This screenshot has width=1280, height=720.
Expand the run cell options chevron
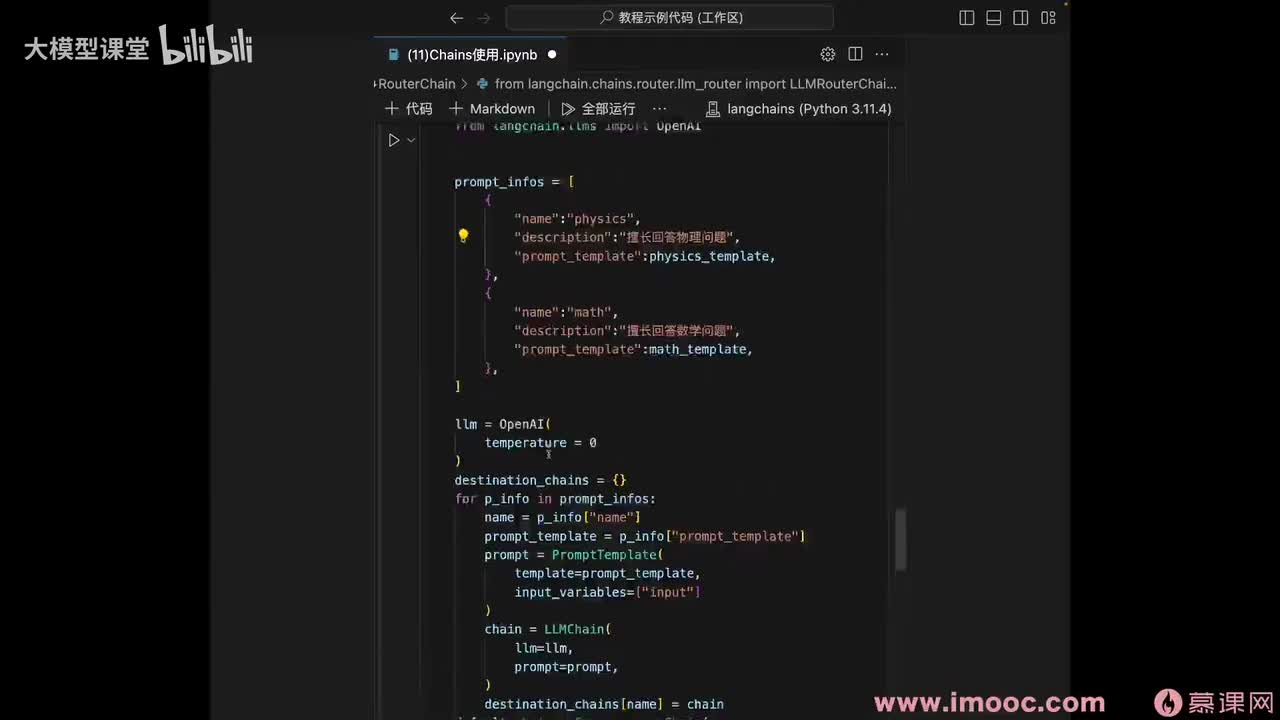click(411, 140)
